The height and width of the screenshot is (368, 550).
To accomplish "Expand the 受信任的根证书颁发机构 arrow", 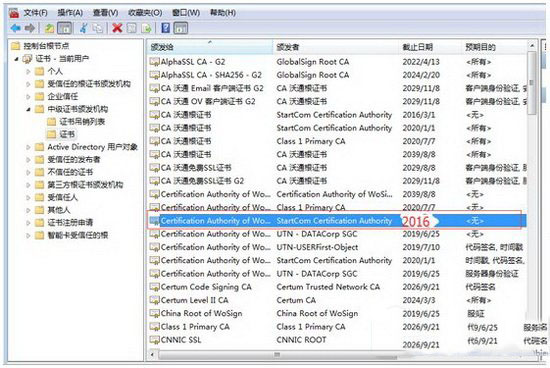I will 28,84.
